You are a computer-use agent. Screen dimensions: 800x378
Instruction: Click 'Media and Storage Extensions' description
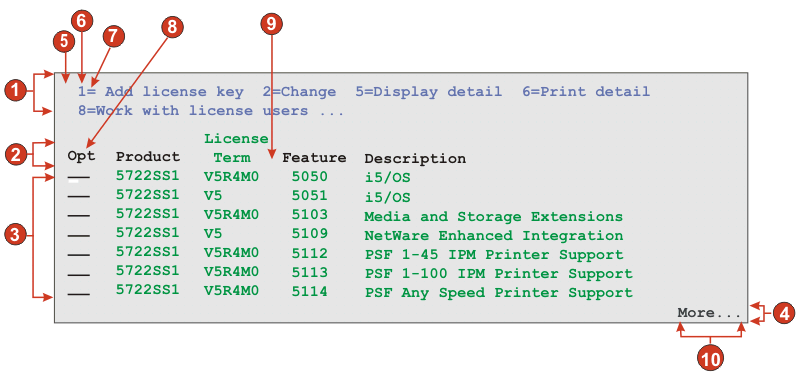point(493,216)
